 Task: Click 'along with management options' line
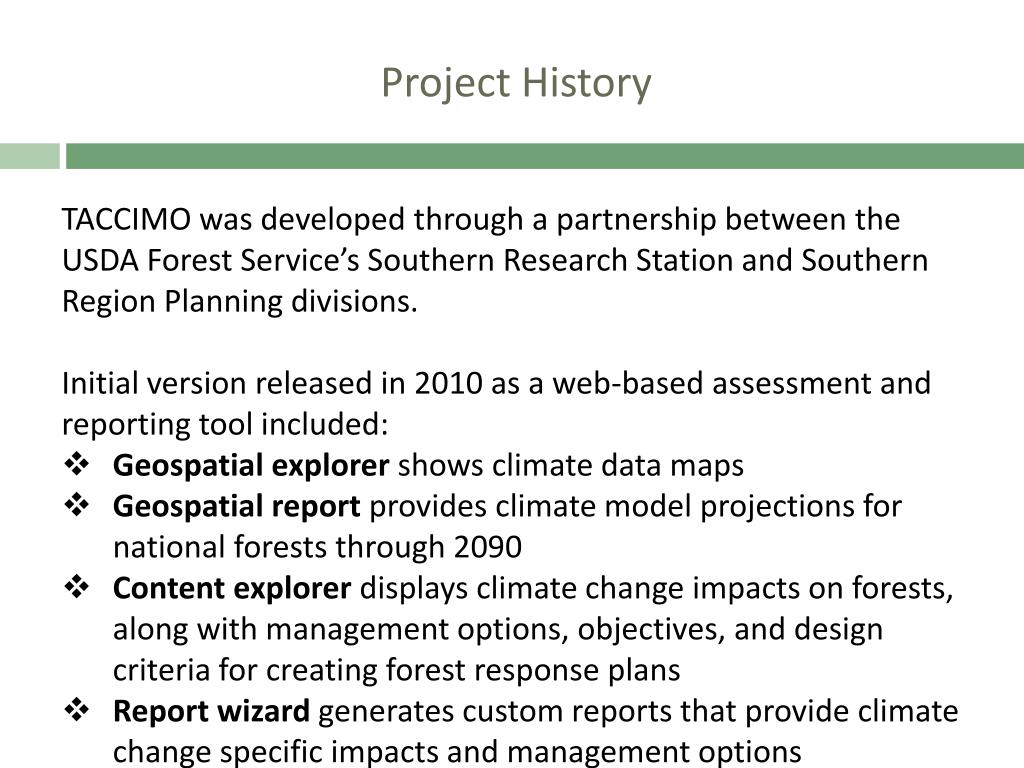(498, 630)
